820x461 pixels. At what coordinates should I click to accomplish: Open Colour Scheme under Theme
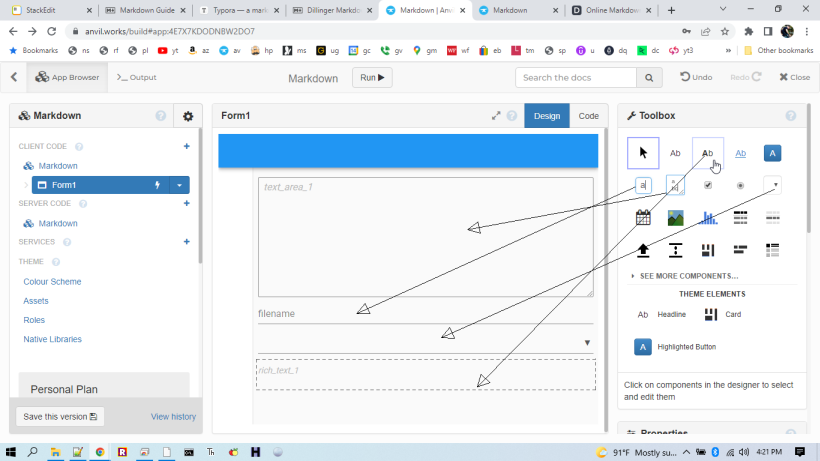pyautogui.click(x=52, y=282)
